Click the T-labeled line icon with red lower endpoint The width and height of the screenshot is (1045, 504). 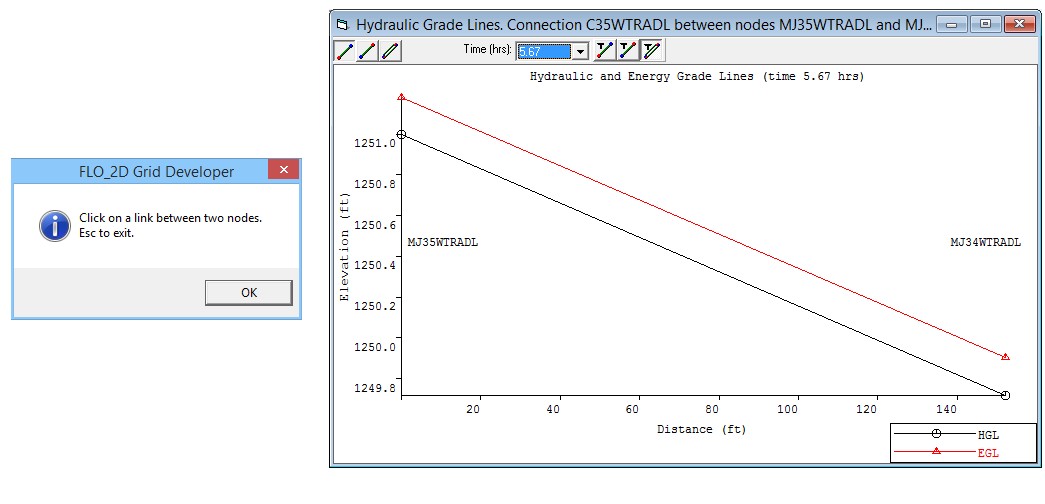point(604,50)
